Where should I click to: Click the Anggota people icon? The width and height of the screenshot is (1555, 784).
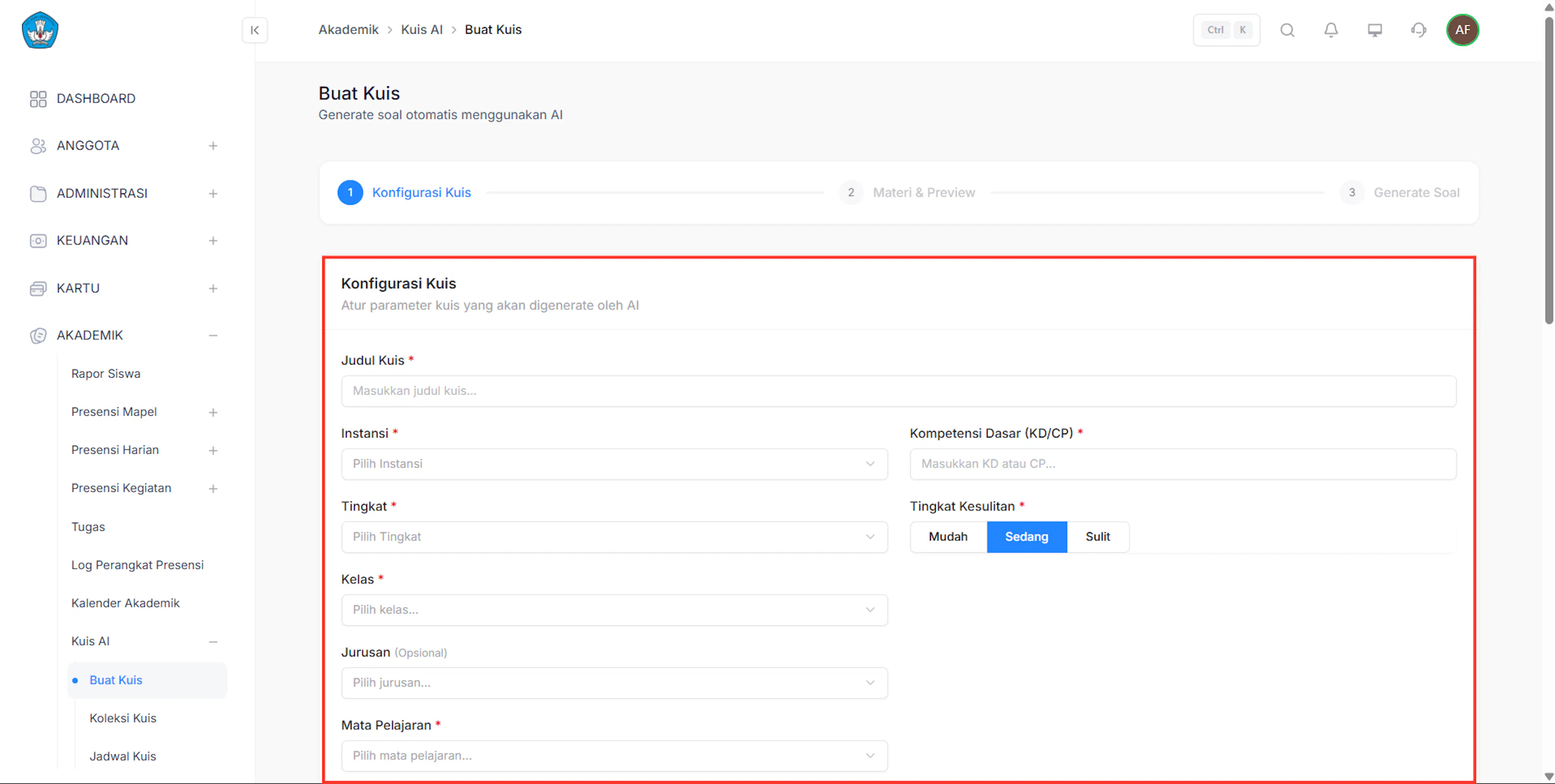point(38,145)
